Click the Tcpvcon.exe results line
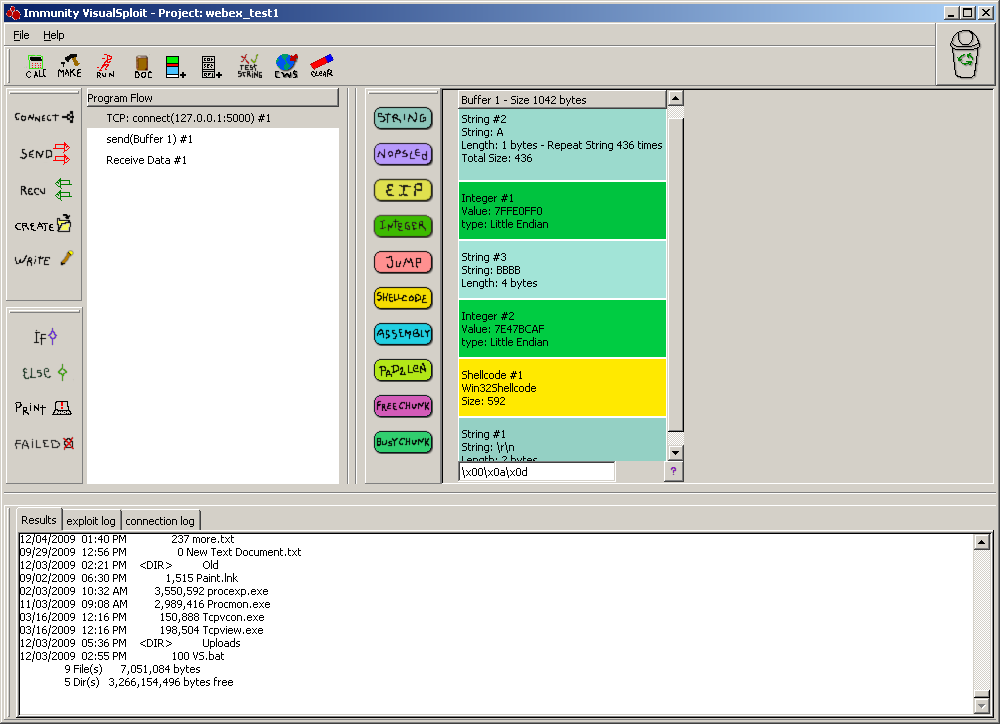 click(142, 617)
